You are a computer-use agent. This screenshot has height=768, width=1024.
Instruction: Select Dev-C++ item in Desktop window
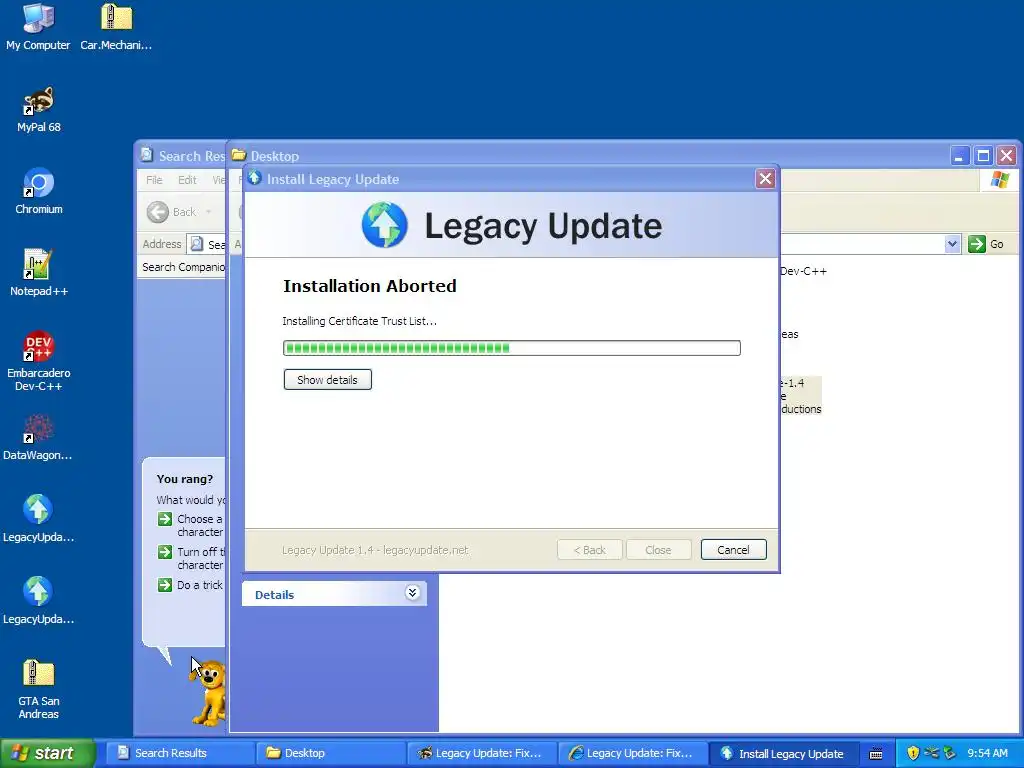(x=803, y=270)
